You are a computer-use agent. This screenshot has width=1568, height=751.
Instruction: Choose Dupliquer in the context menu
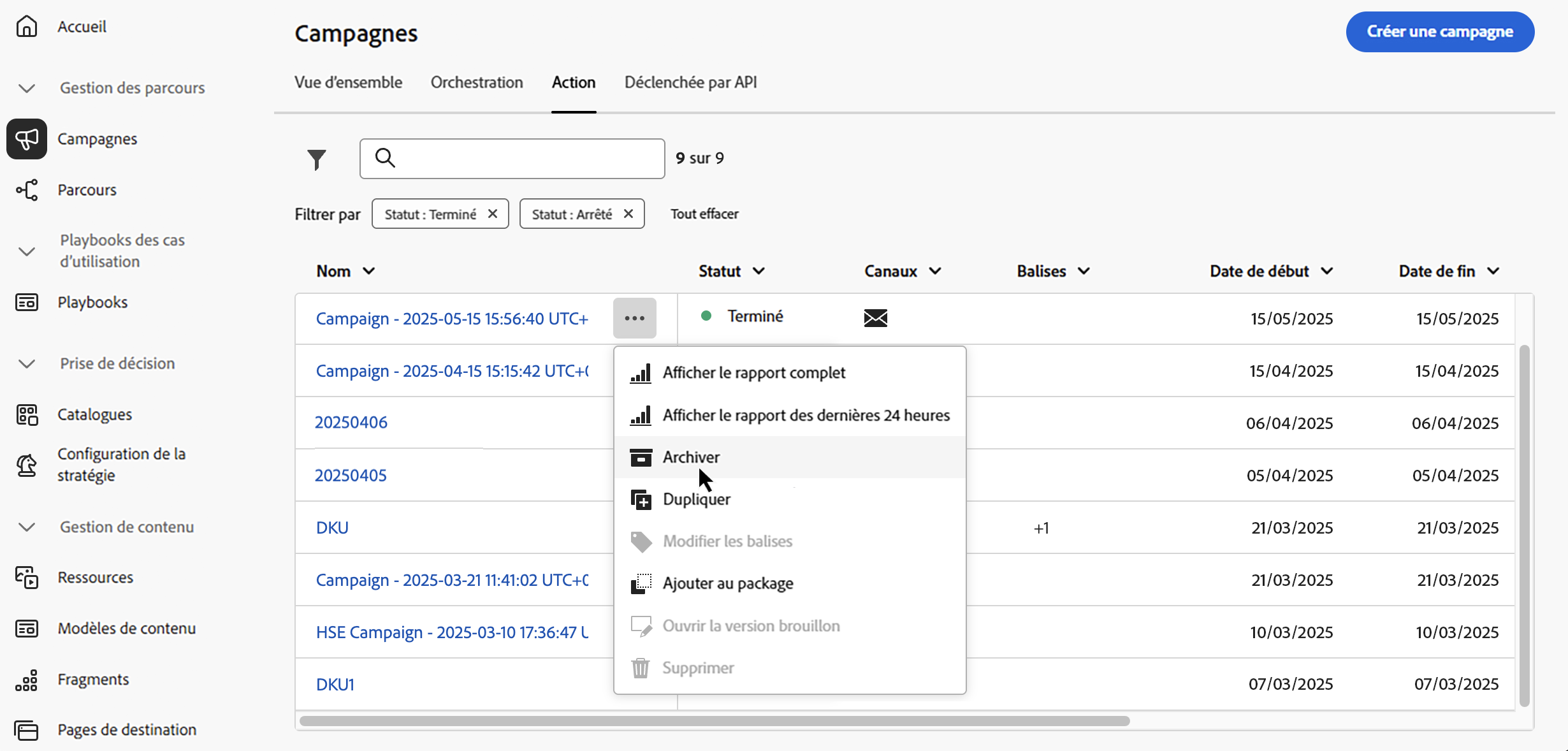[x=696, y=499]
